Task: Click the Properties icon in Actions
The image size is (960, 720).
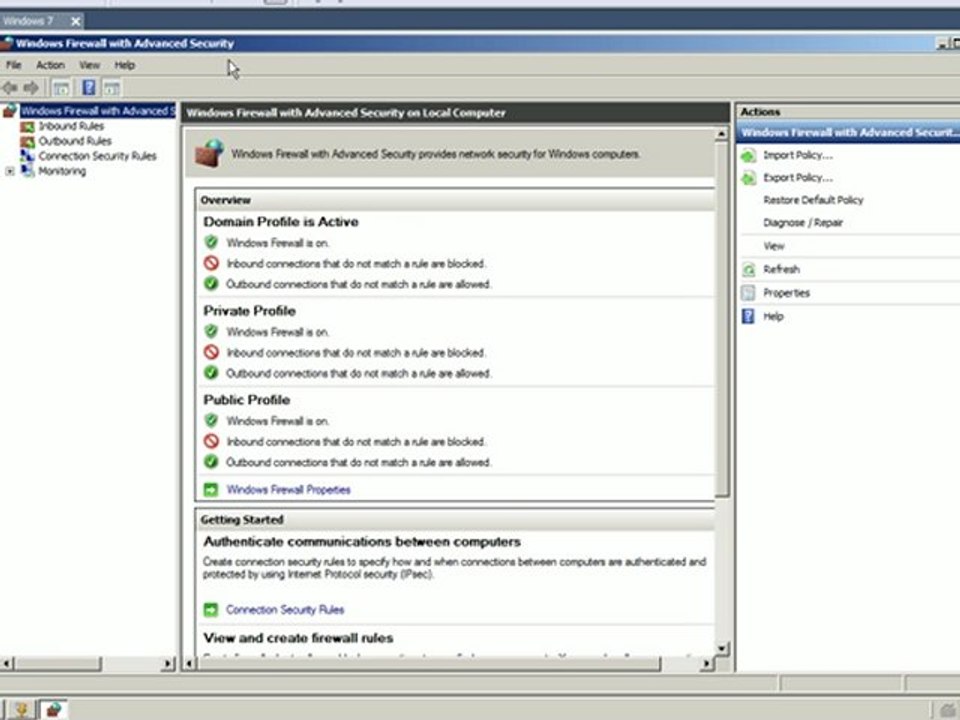Action: coord(748,293)
